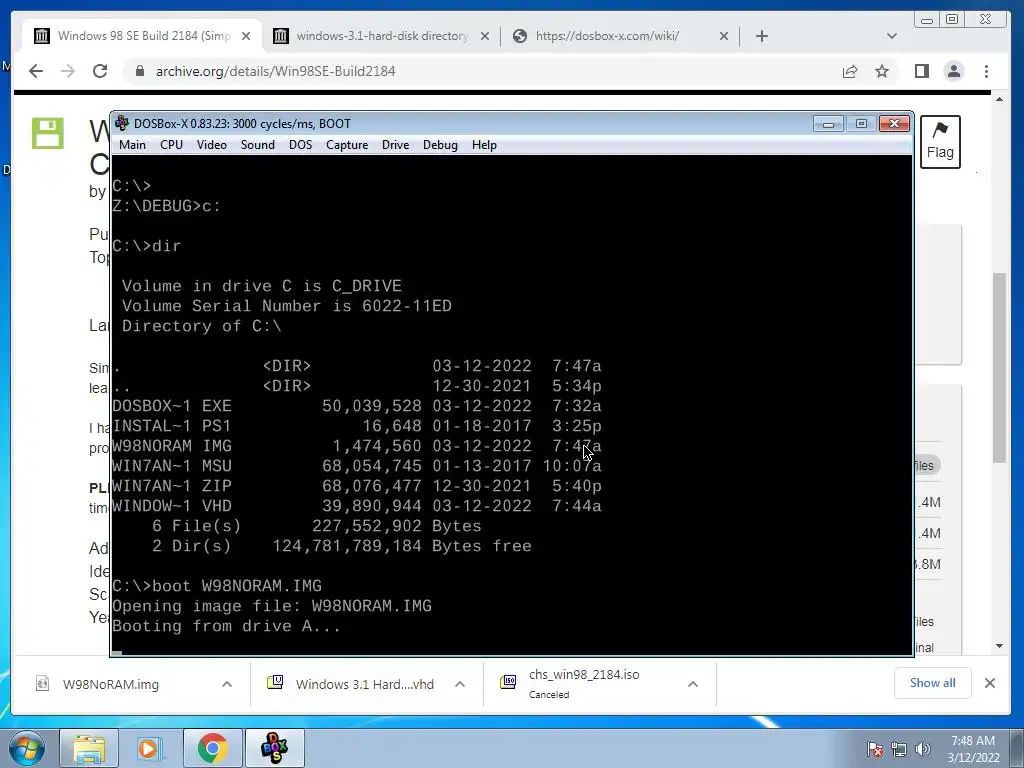Image resolution: width=1024 pixels, height=768 pixels.
Task: Toggle Chrome side panel icon
Action: 921,71
